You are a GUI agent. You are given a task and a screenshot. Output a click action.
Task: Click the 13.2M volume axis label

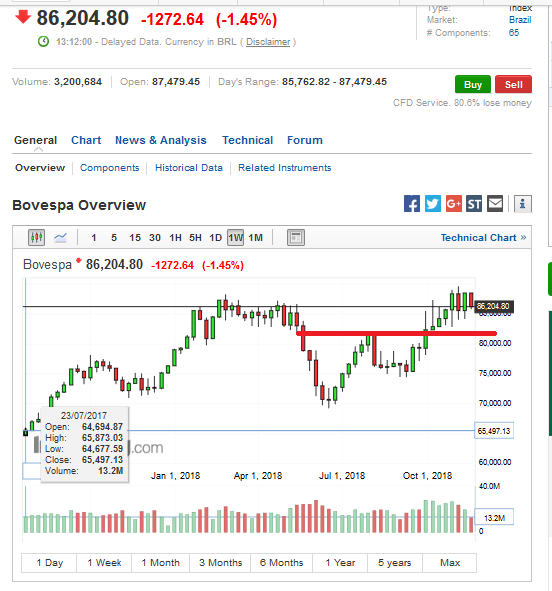[494, 518]
